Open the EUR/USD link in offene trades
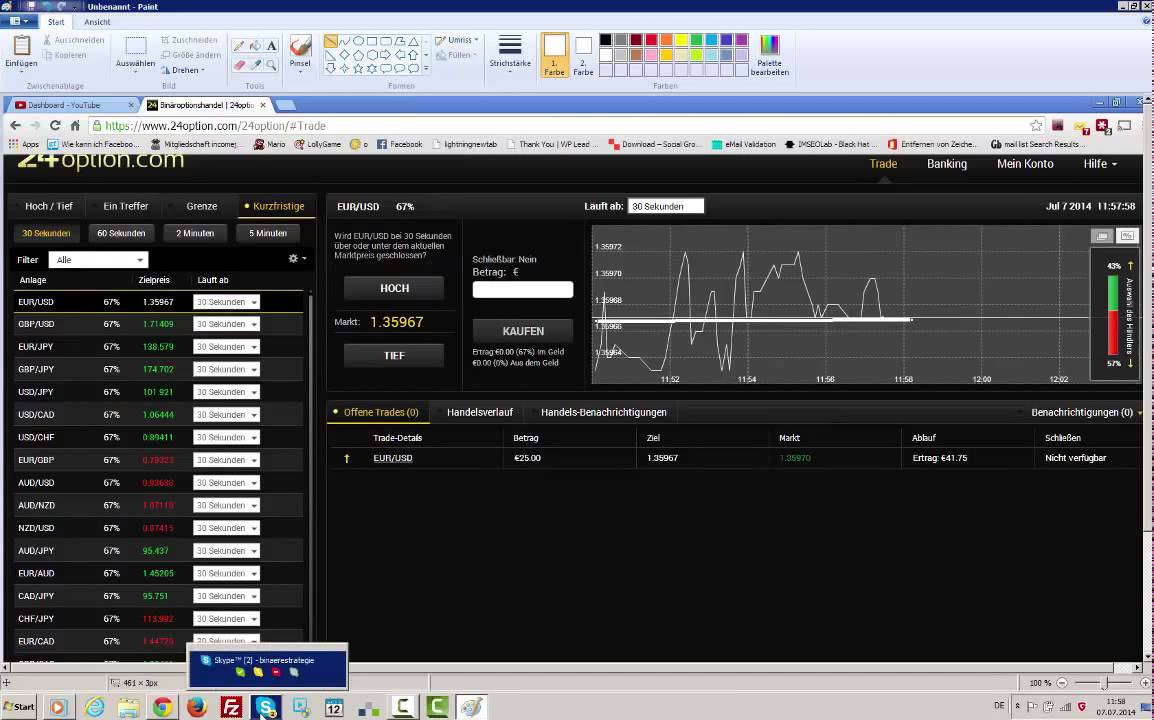 tap(392, 458)
